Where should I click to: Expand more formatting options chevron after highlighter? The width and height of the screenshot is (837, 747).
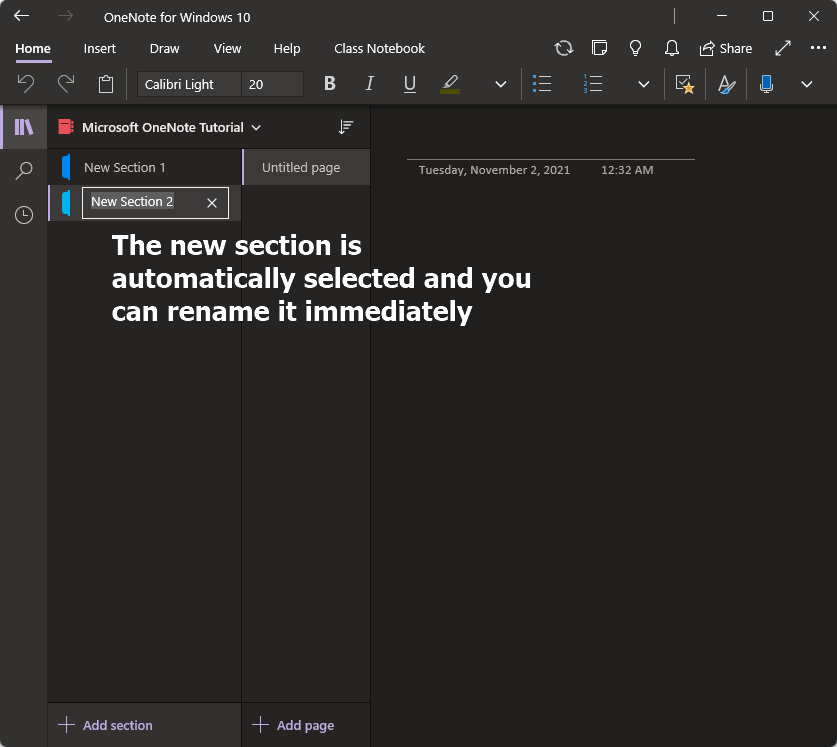pos(500,84)
